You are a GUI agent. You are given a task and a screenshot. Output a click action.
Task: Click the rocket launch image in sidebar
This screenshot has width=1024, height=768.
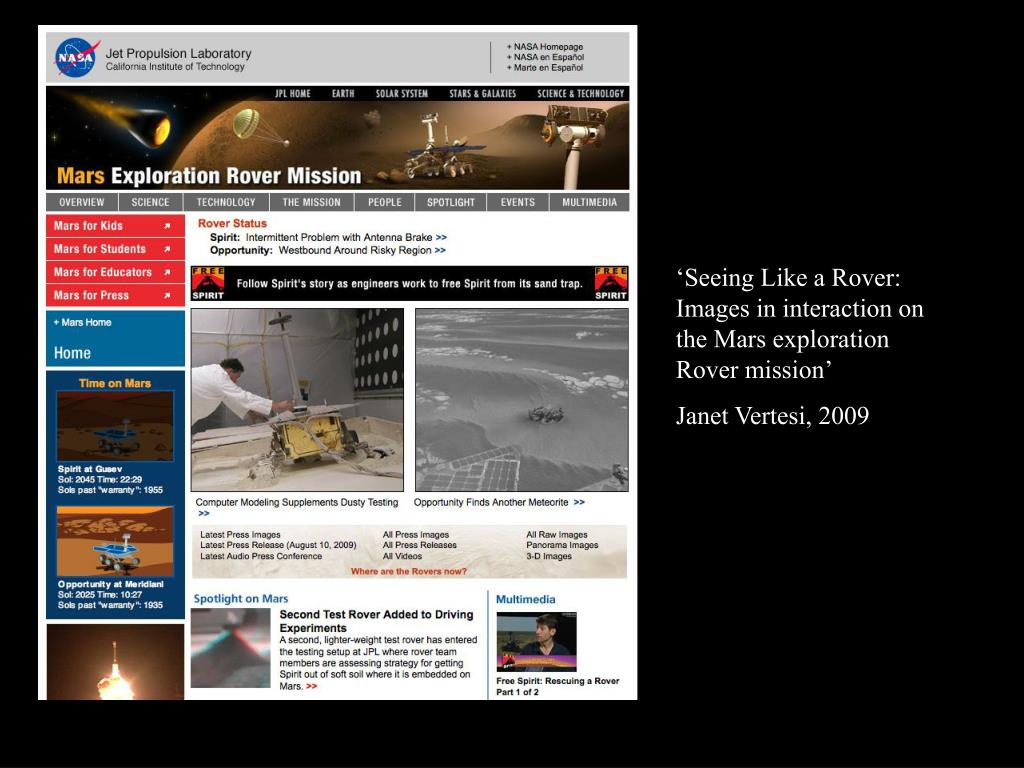point(116,662)
